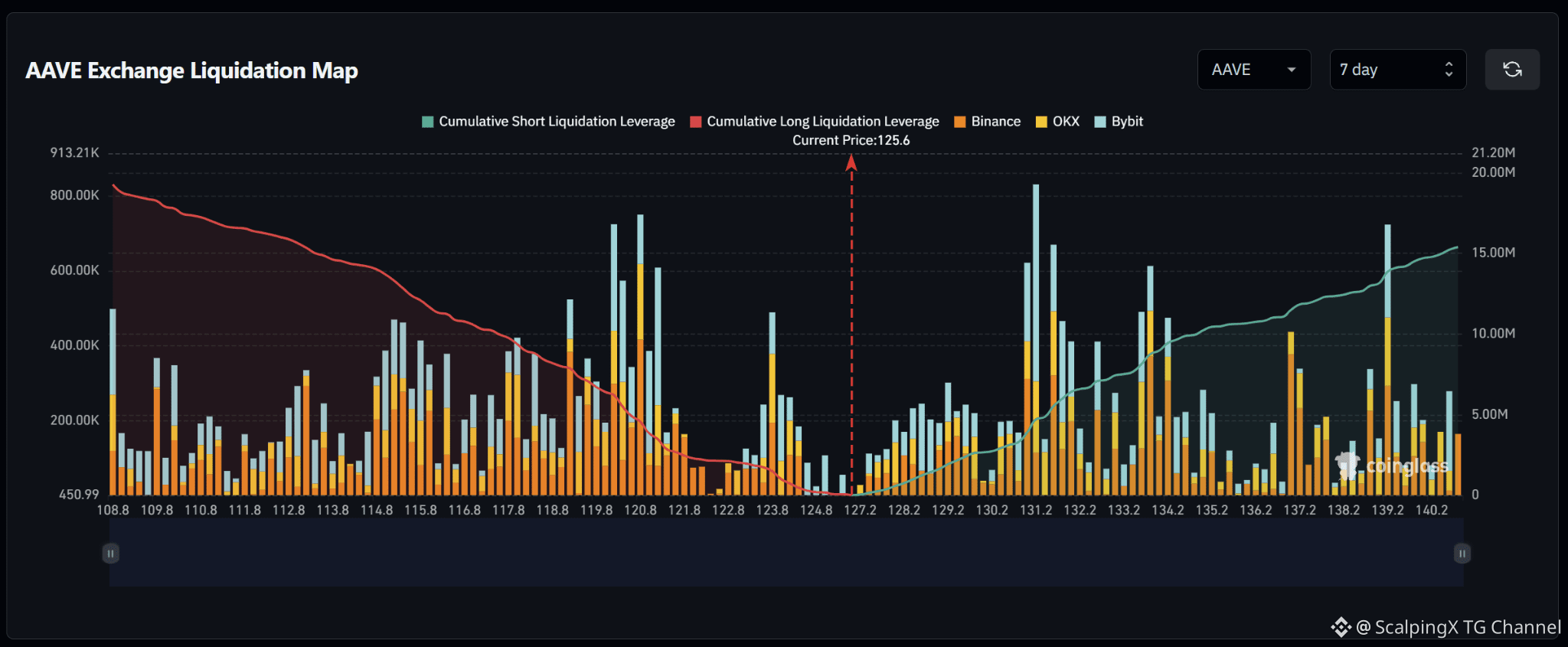Select the chart title AAVE Exchange Liquidation Map
1568x647 pixels.
click(192, 70)
